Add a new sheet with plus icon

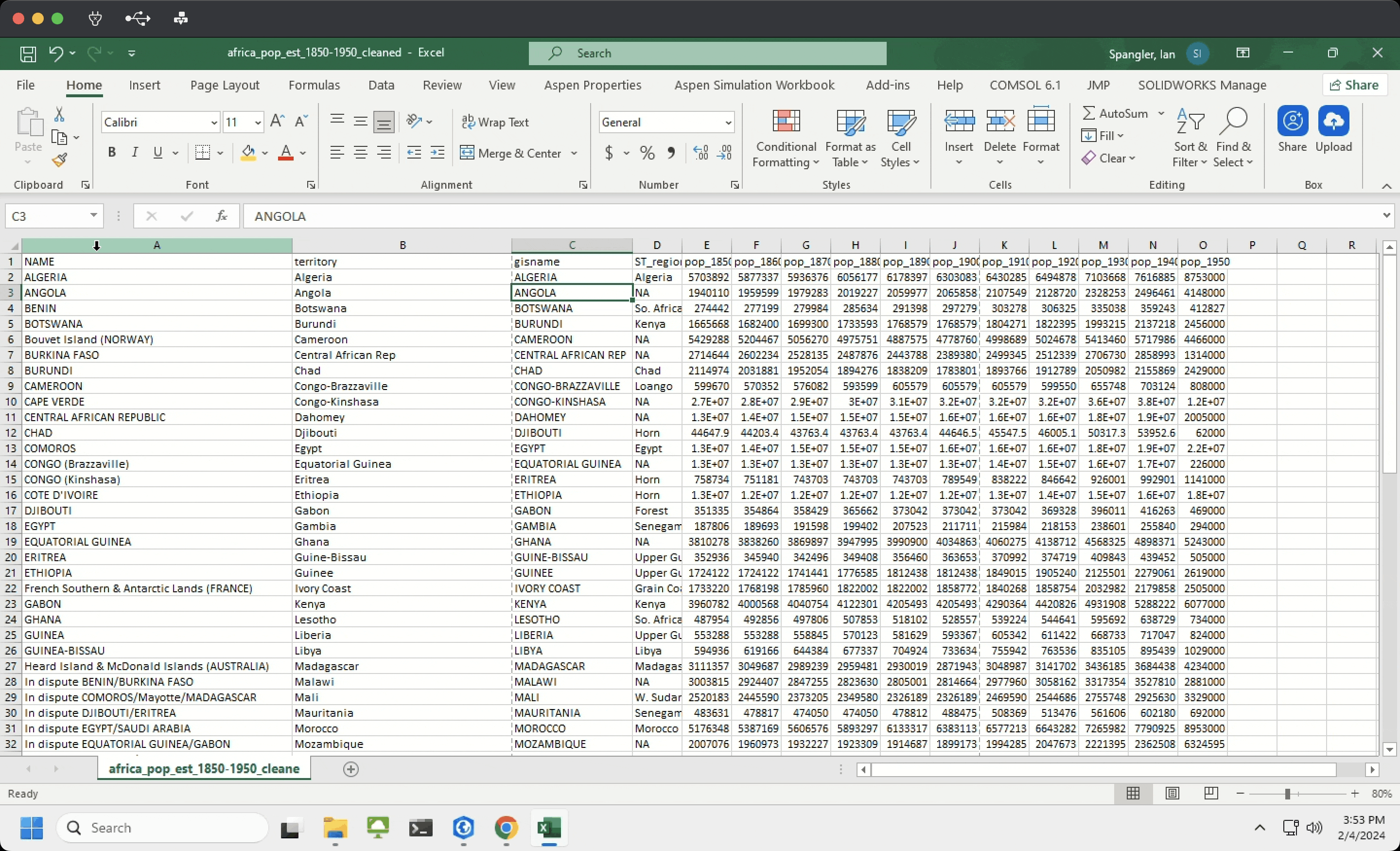(351, 769)
